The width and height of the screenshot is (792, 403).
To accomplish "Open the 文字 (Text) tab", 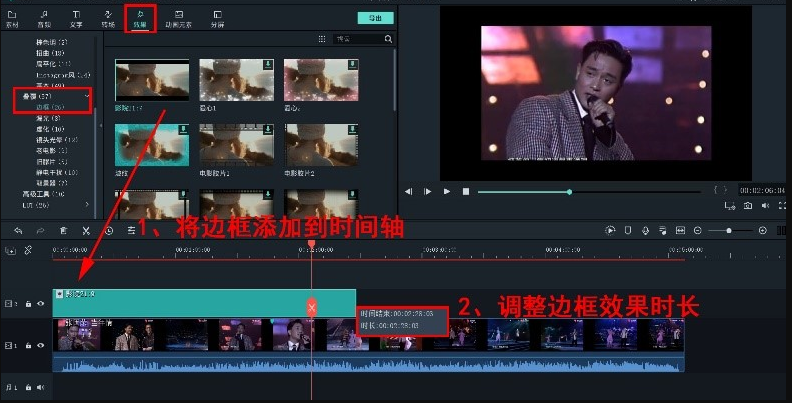I will tap(76, 18).
